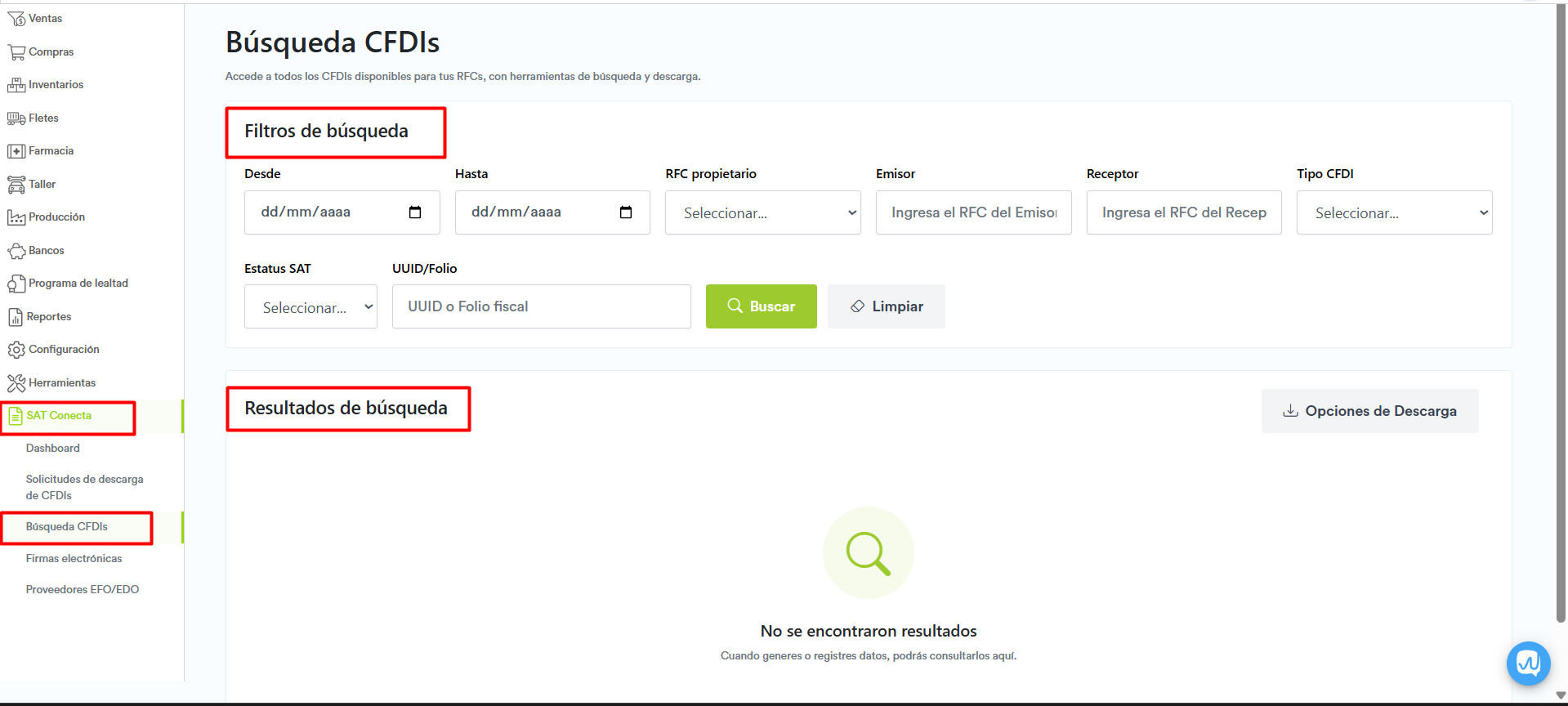This screenshot has width=1568, height=706.
Task: Open Compras shopping cart icon
Action: point(16,52)
